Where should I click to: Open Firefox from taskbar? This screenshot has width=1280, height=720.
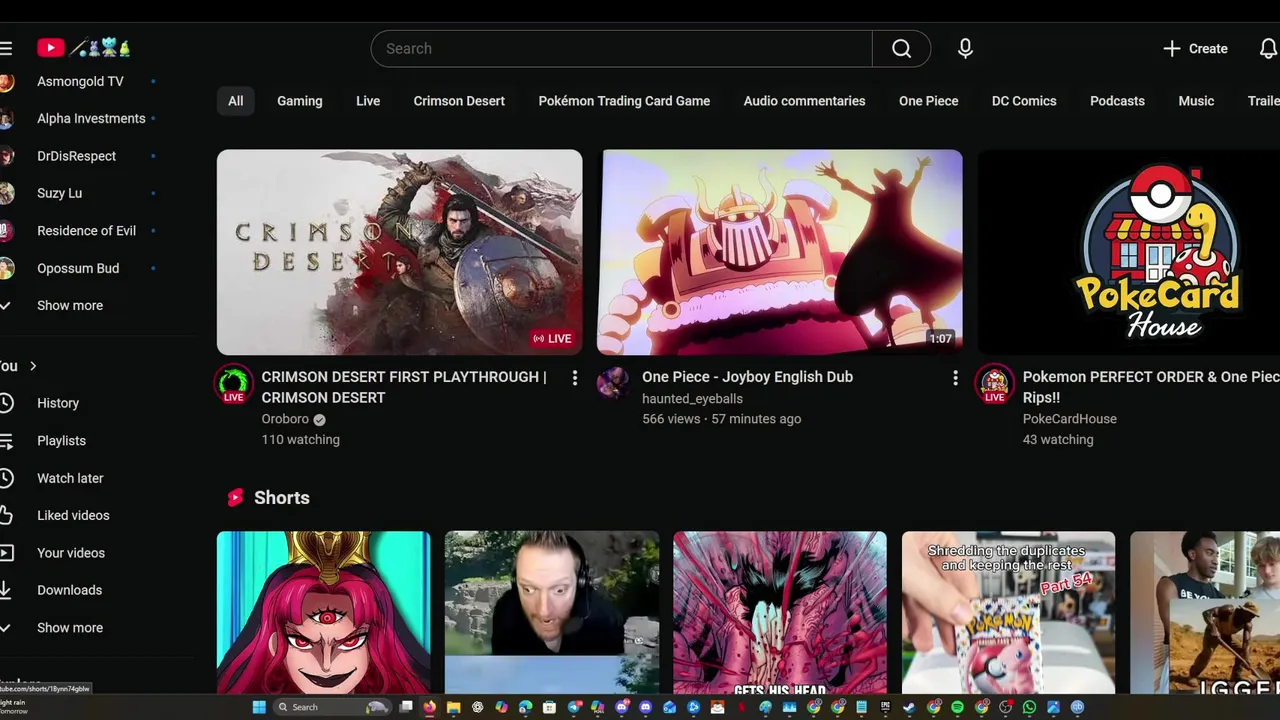429,707
